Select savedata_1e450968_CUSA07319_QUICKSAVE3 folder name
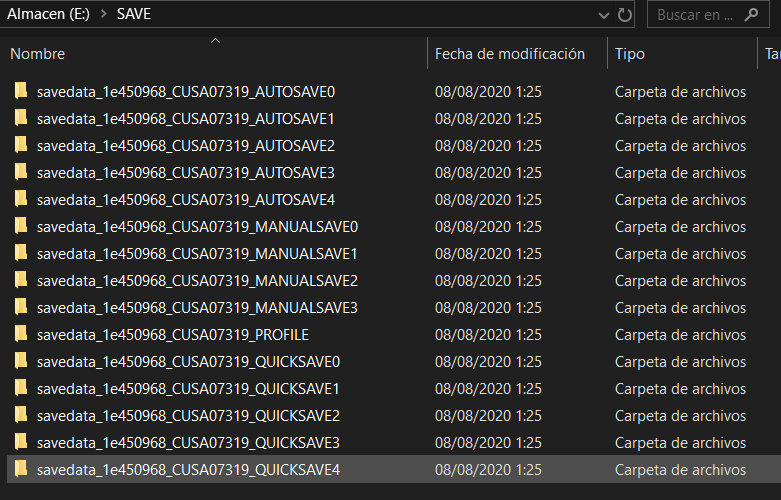Screen dimensions: 781x500 188,442
